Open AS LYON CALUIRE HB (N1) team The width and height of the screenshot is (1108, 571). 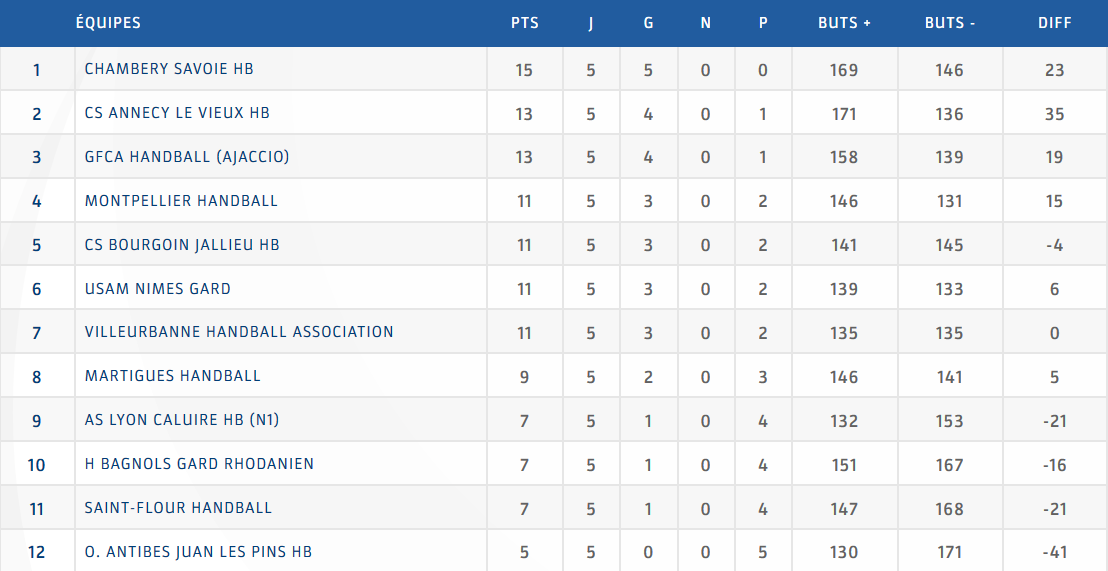[x=182, y=420]
